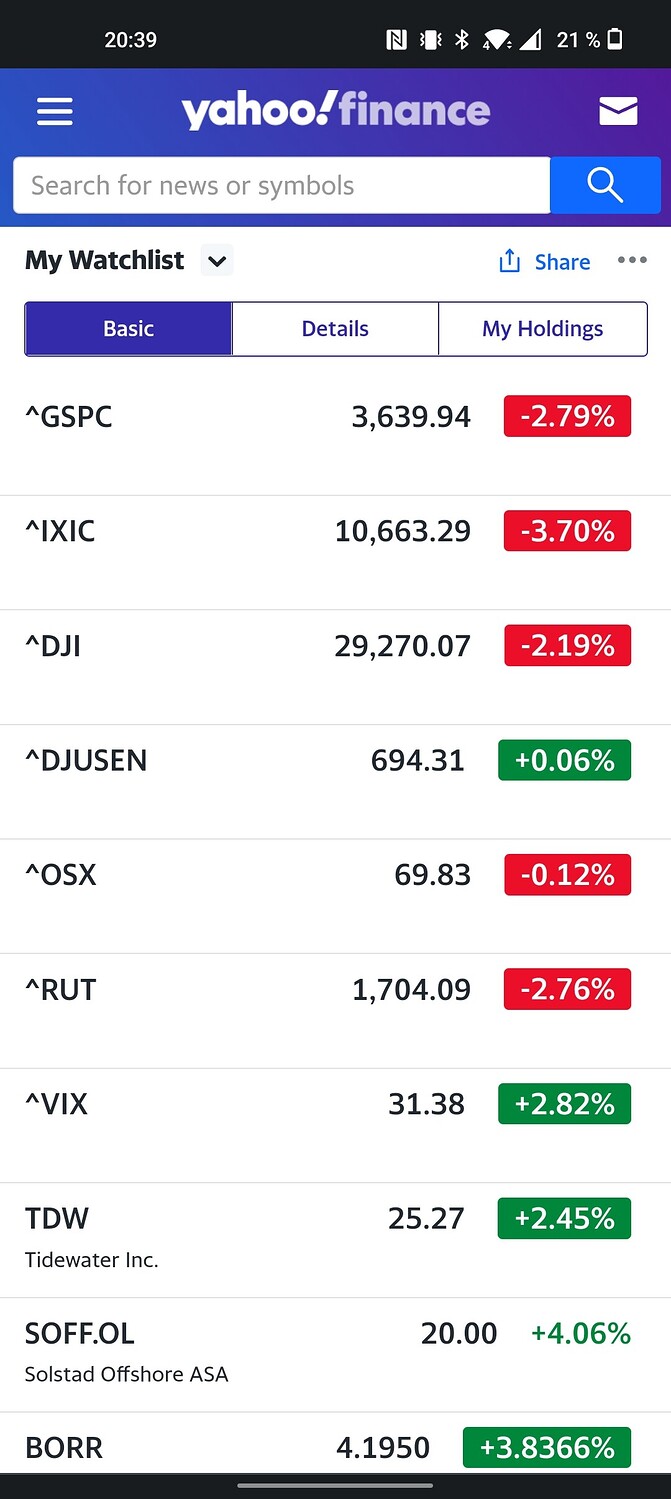
Task: Open the SOFF.OL Solstad Offshore quote
Action: (x=335, y=1356)
